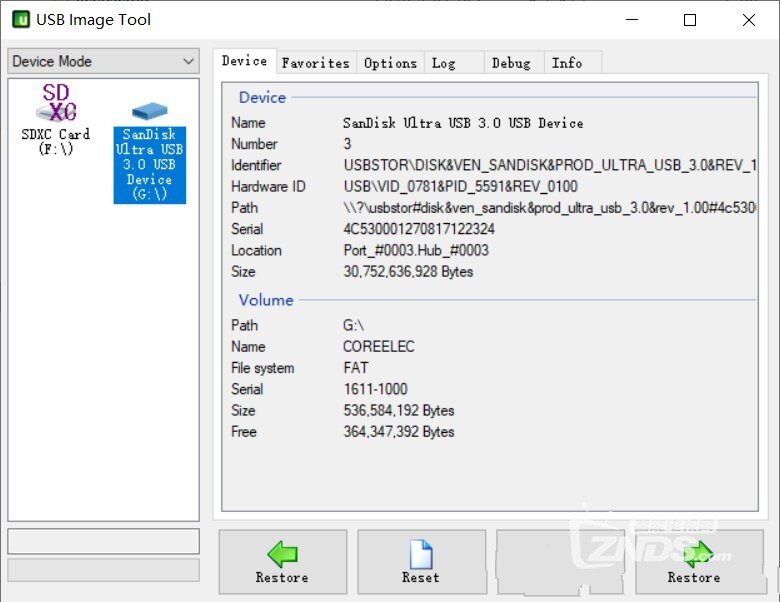The height and width of the screenshot is (602, 780).
Task: Click Hardware ID value USB\VID_0781&PID_5591&REV_0100
Action: tap(461, 187)
